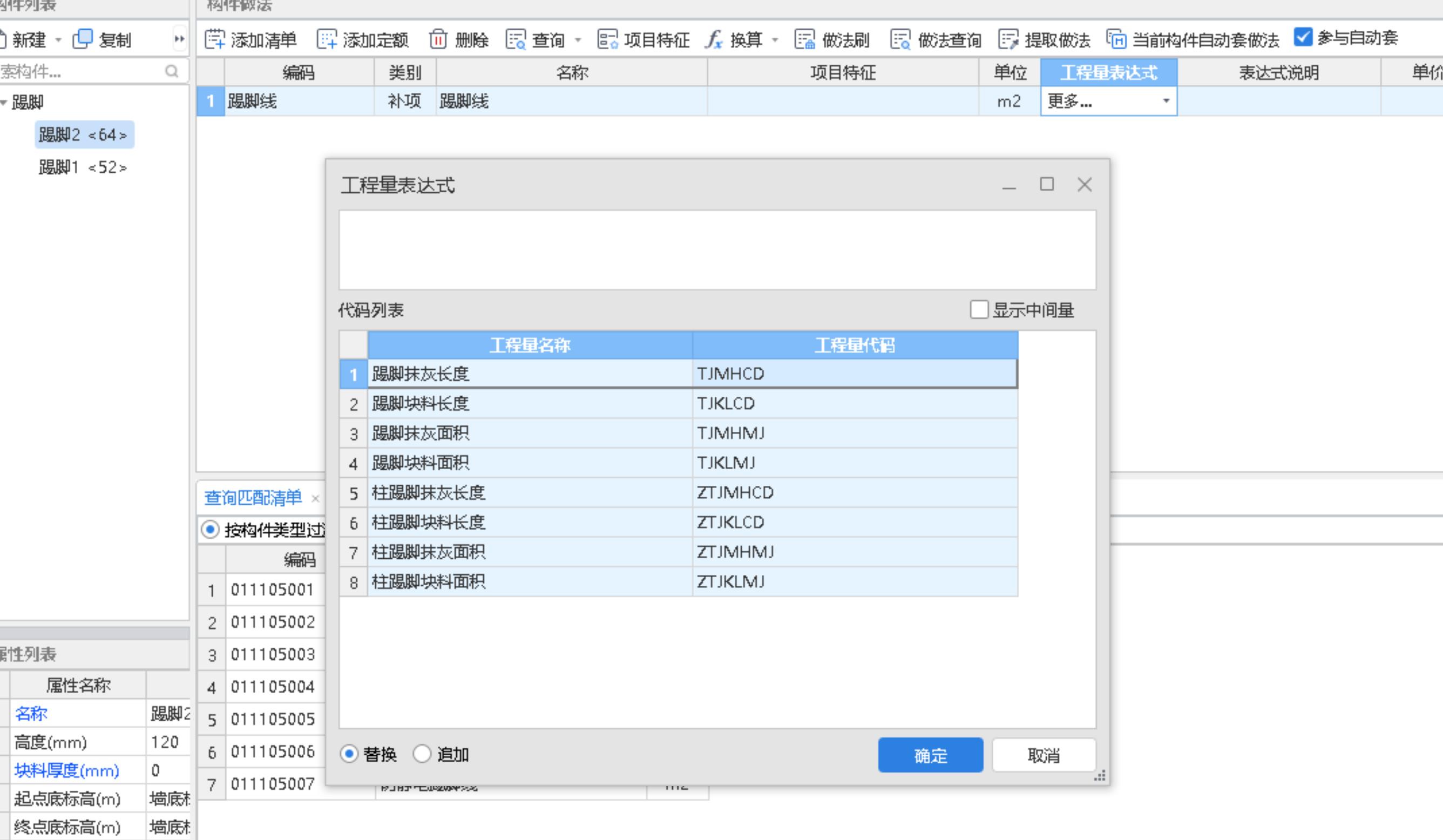Click the 项目特征 column header
This screenshot has height=840, width=1443.
[843, 73]
